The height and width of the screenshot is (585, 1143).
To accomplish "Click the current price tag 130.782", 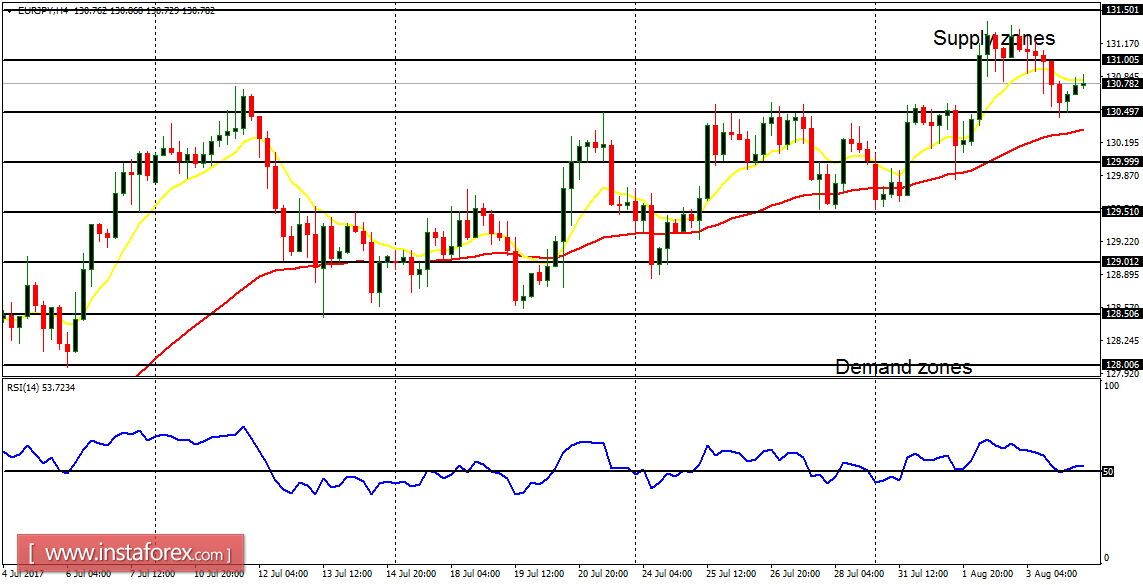I will 1123,84.
